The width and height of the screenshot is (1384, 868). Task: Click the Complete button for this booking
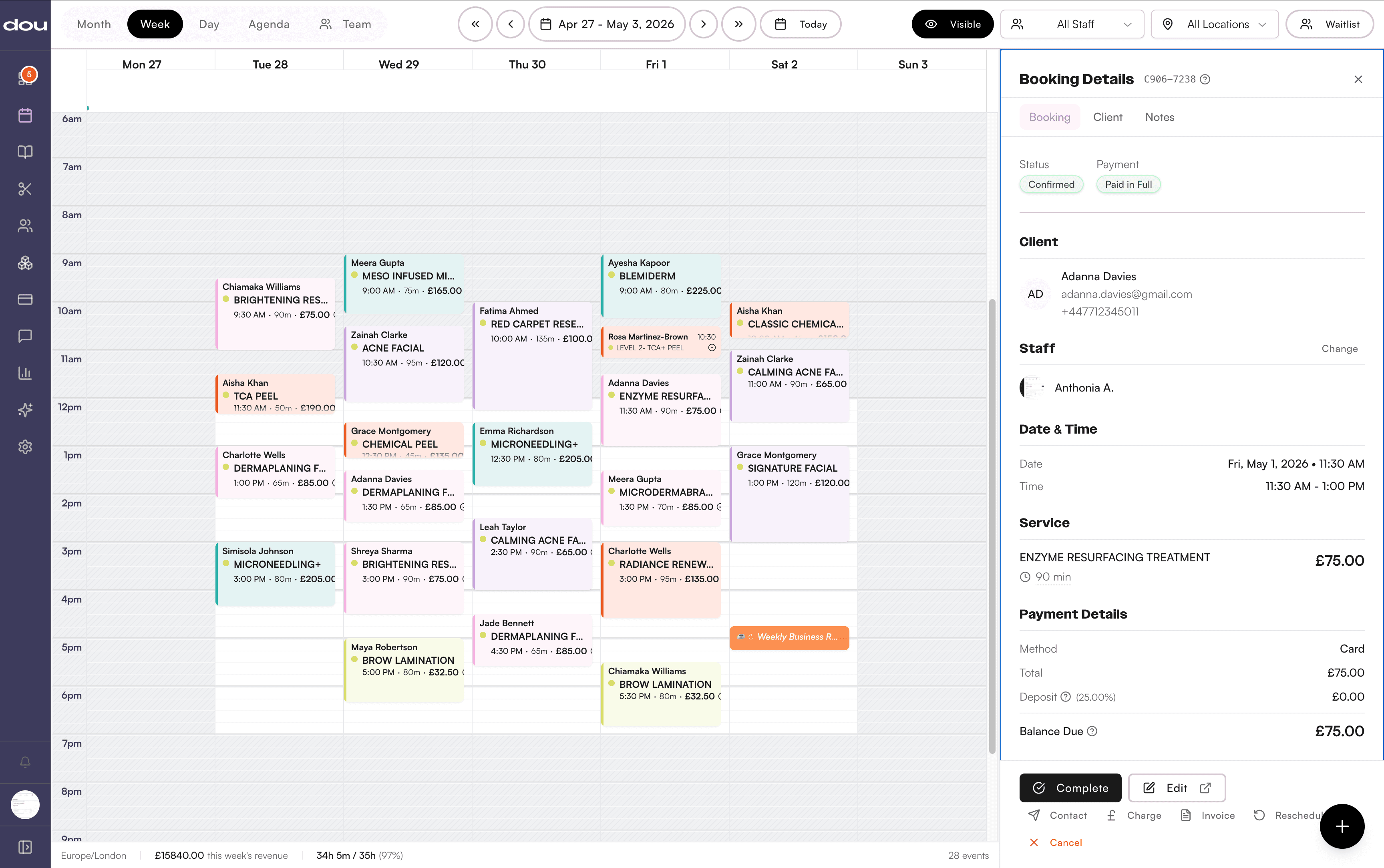pyautogui.click(x=1070, y=788)
